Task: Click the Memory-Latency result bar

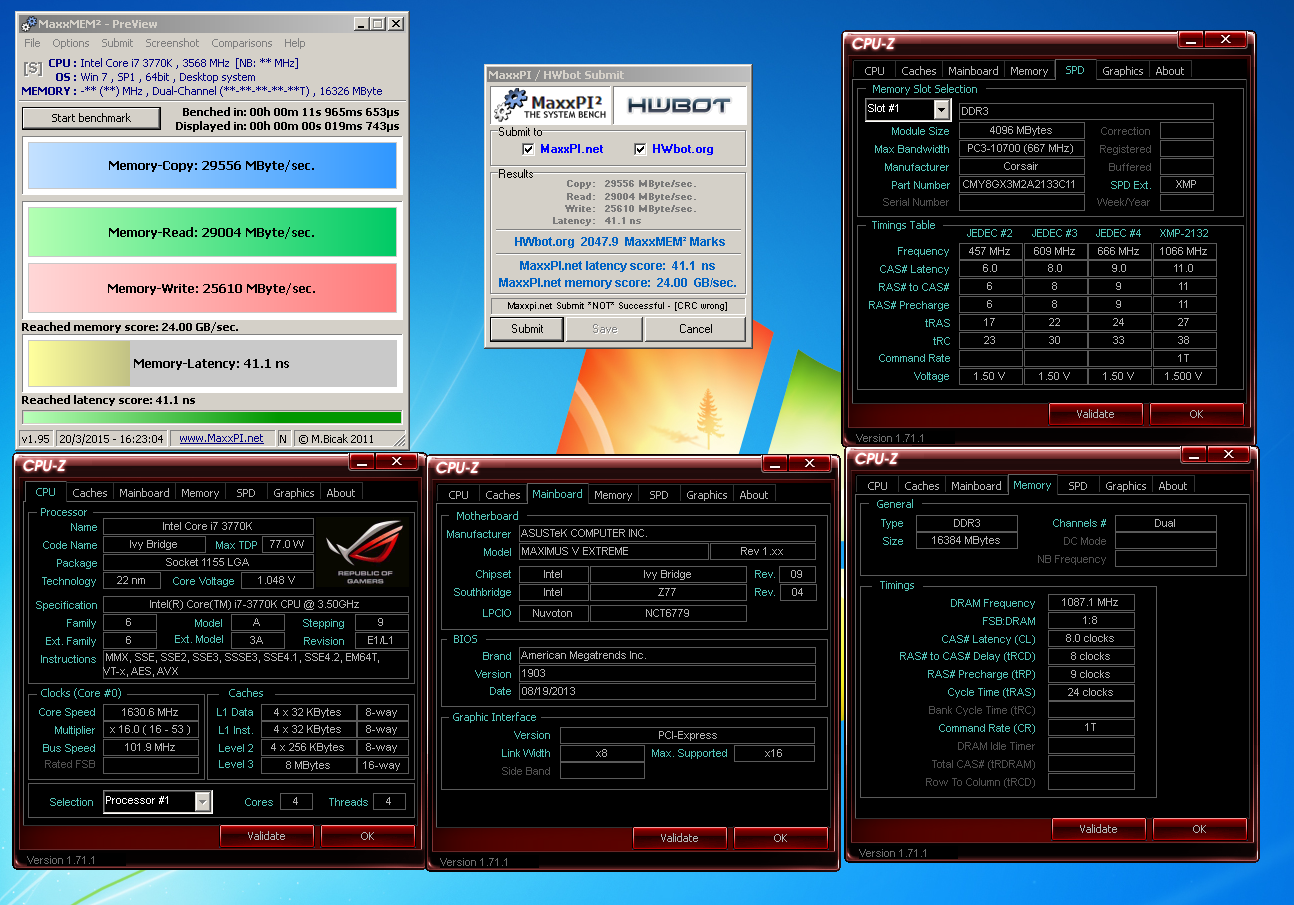Action: tap(212, 364)
